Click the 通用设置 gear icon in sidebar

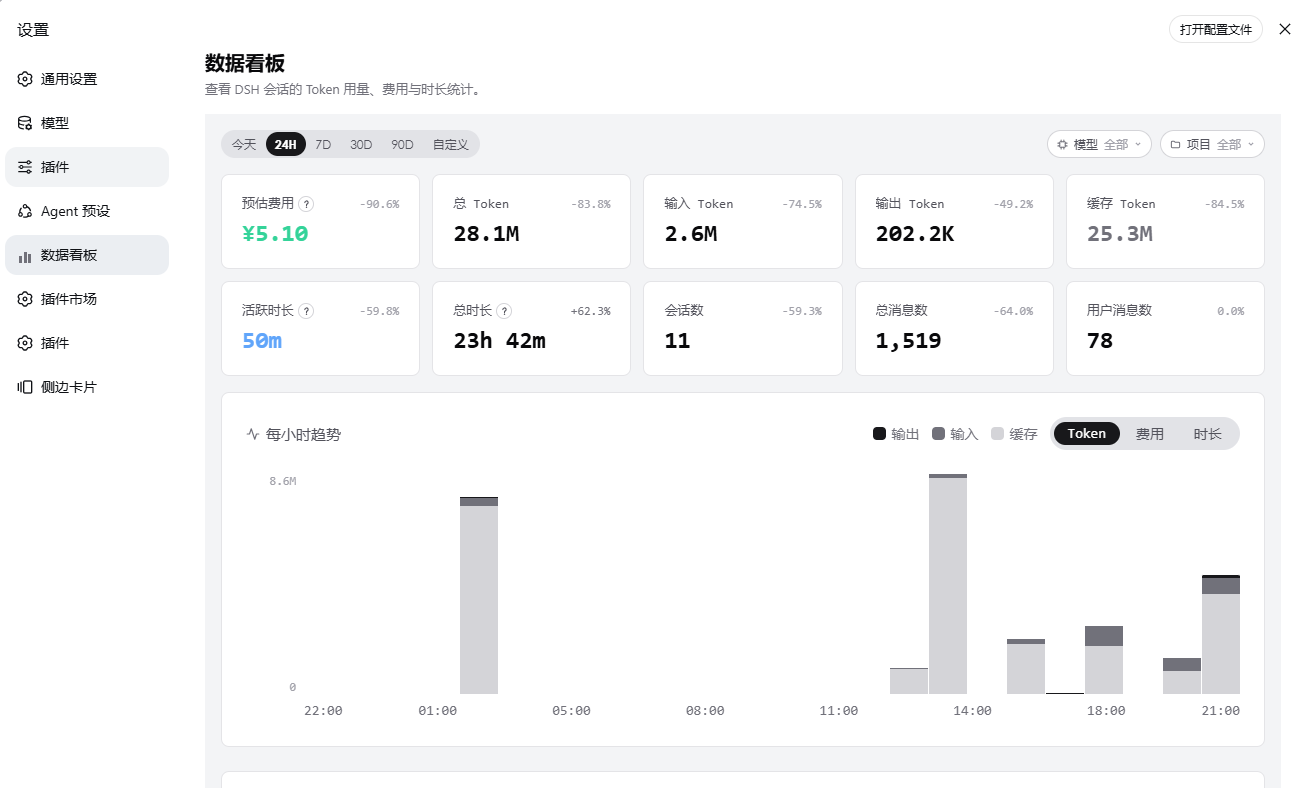click(x=25, y=79)
